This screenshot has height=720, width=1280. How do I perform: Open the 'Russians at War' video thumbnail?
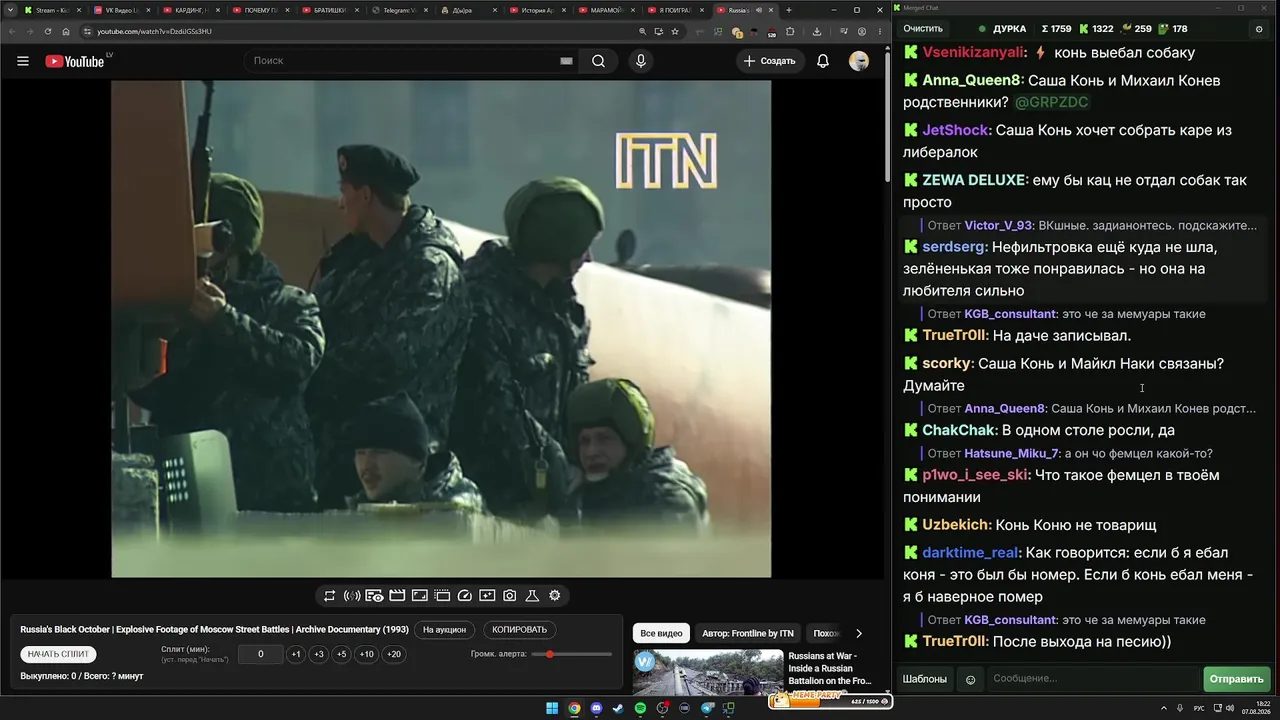[x=708, y=672]
